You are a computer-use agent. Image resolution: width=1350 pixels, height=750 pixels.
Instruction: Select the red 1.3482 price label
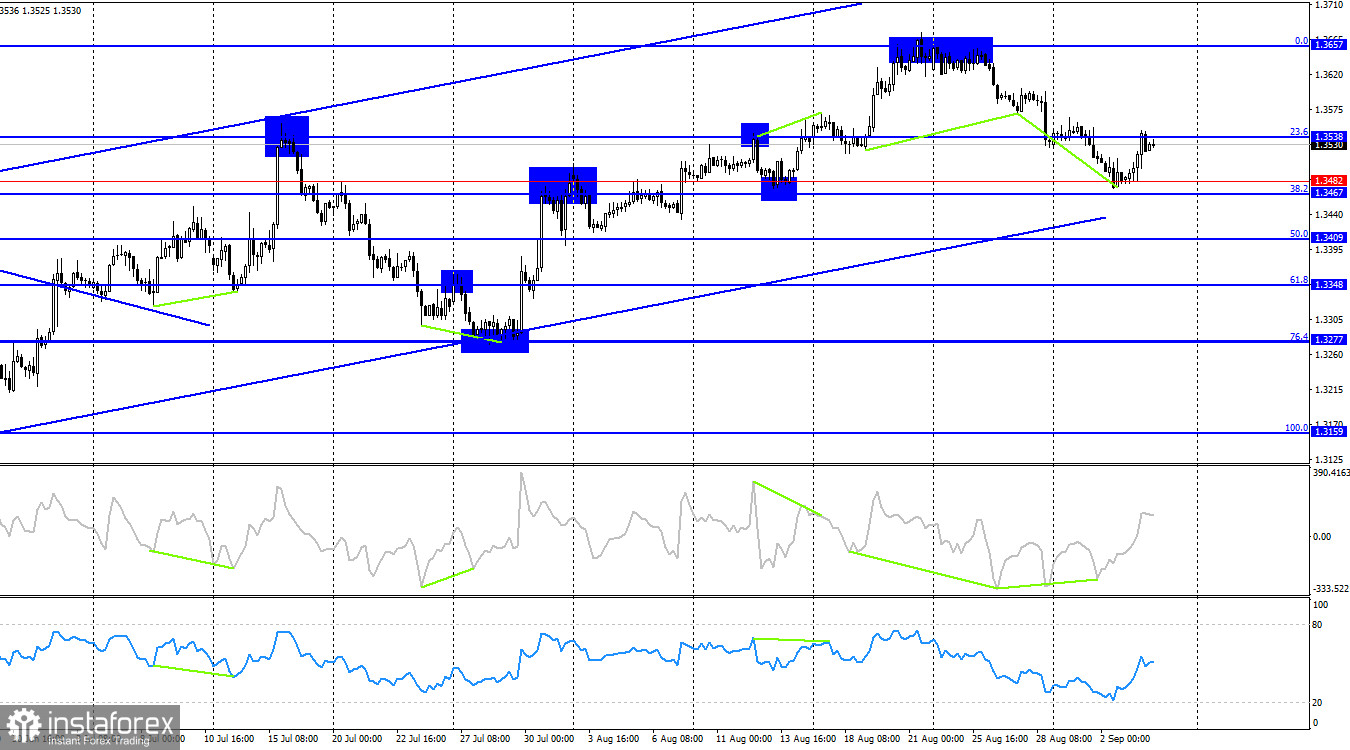tap(1329, 180)
